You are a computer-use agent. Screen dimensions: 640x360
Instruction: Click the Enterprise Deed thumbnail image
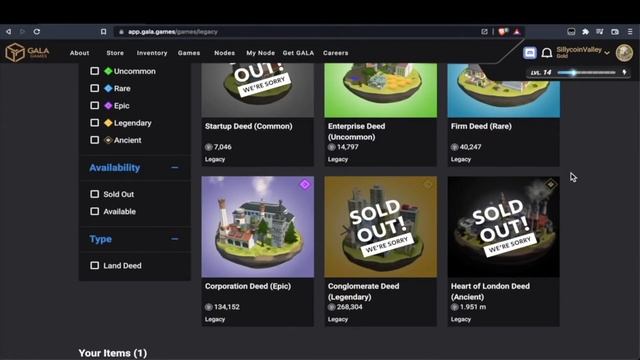click(x=380, y=90)
